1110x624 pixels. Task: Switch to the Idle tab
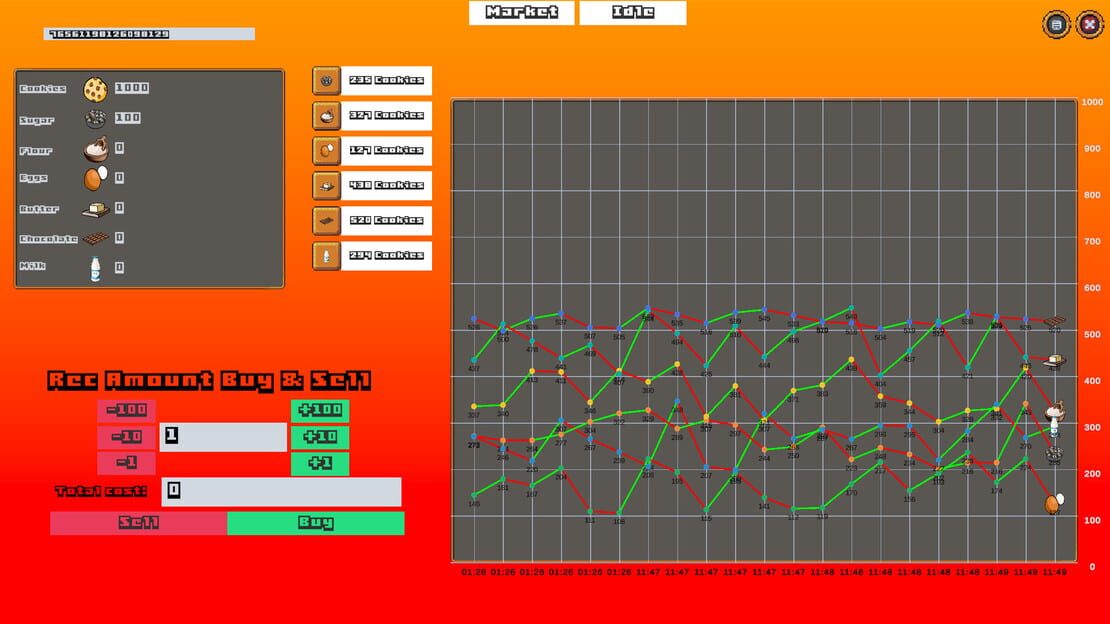[633, 13]
